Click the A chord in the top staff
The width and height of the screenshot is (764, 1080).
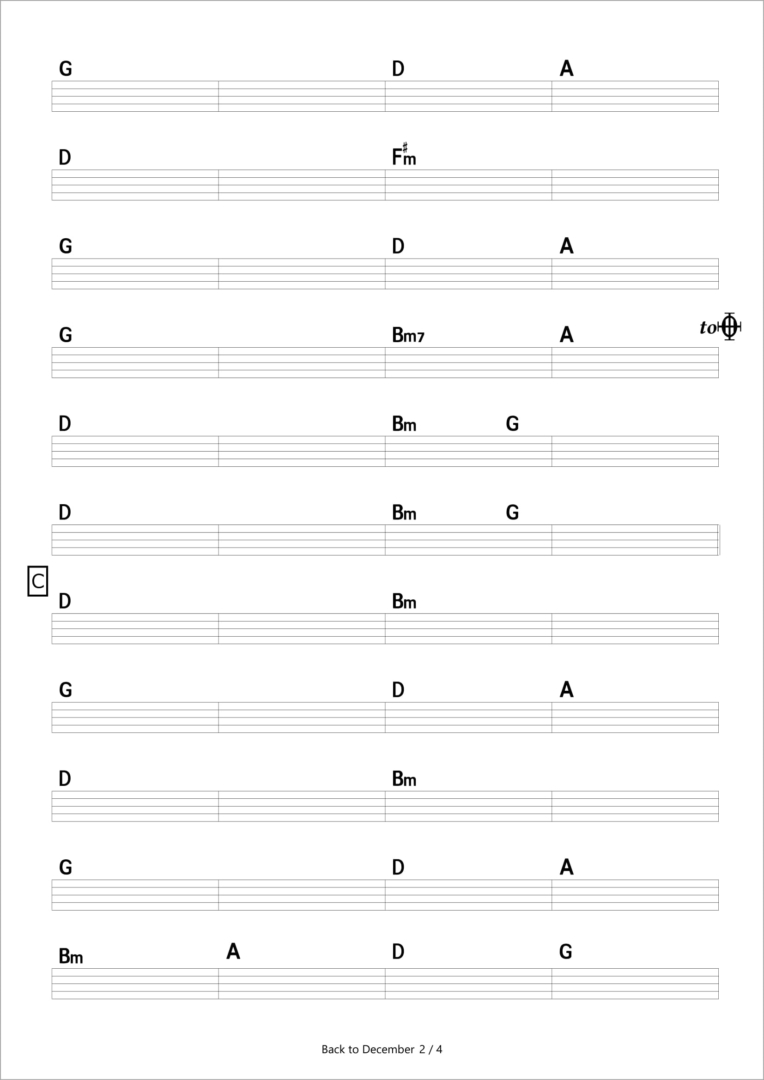click(x=566, y=69)
